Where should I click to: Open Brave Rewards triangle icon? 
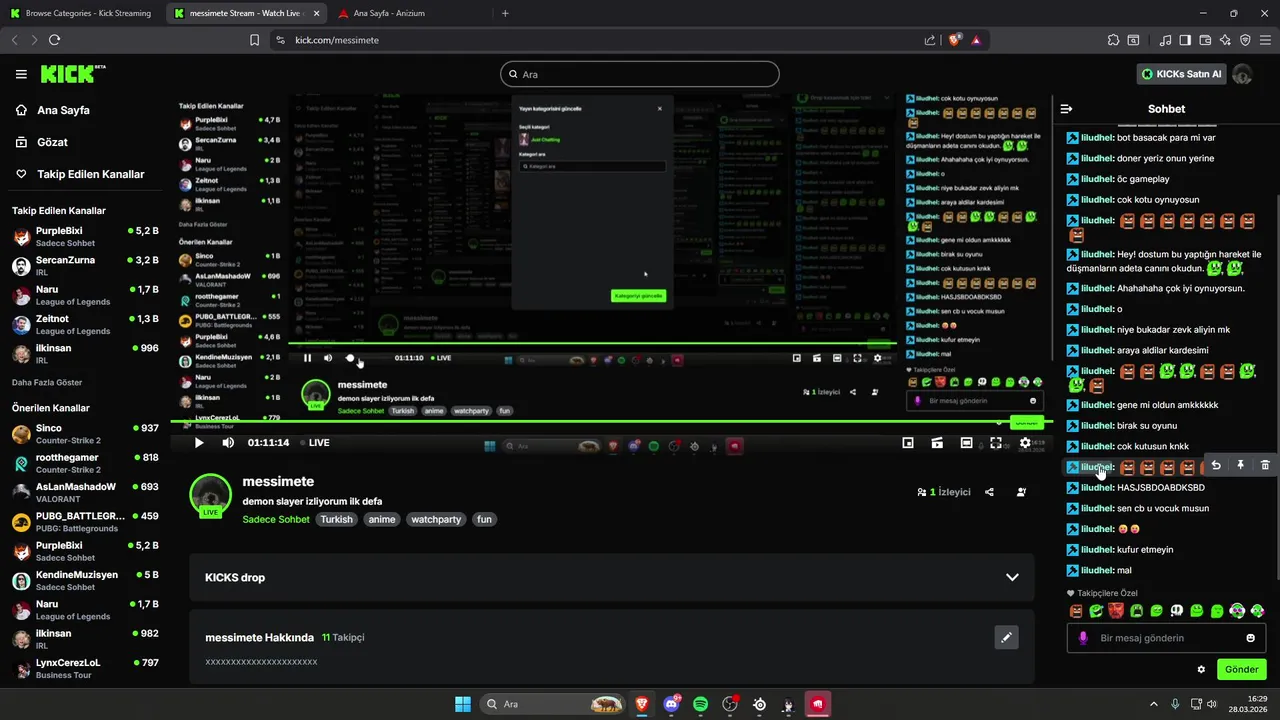976,40
